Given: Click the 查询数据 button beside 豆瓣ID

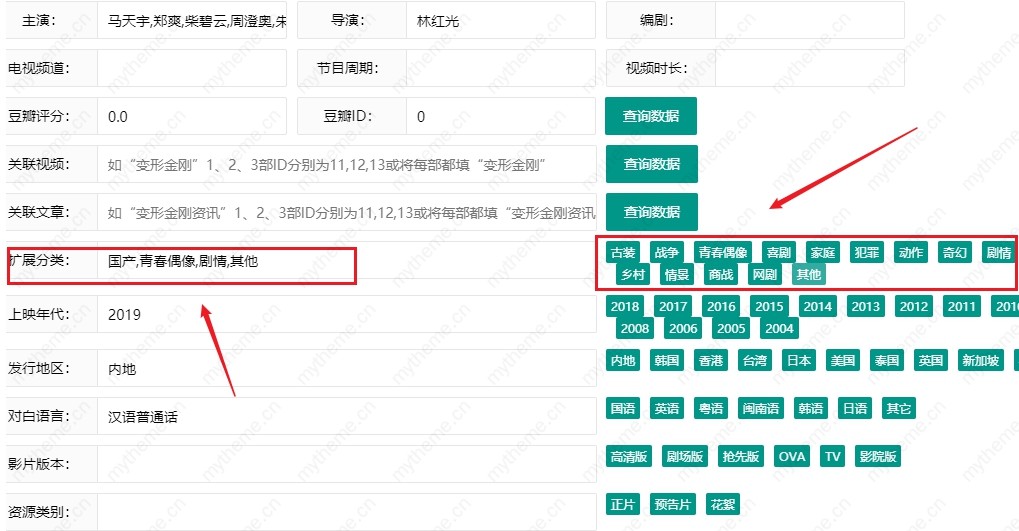Looking at the screenshot, I should click(650, 116).
